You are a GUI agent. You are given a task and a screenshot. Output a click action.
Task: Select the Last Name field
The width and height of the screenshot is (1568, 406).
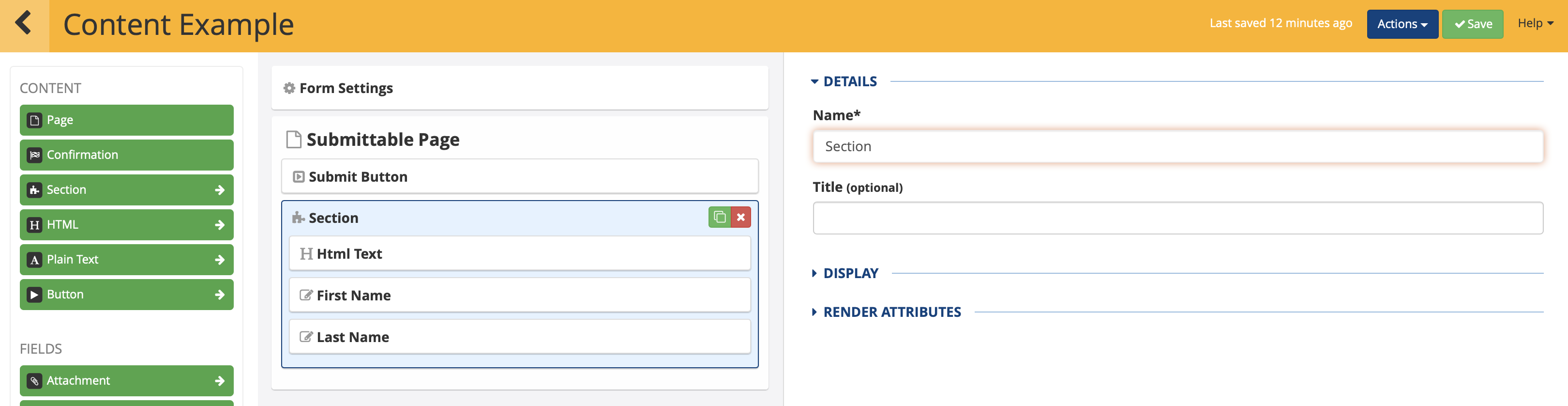click(520, 337)
